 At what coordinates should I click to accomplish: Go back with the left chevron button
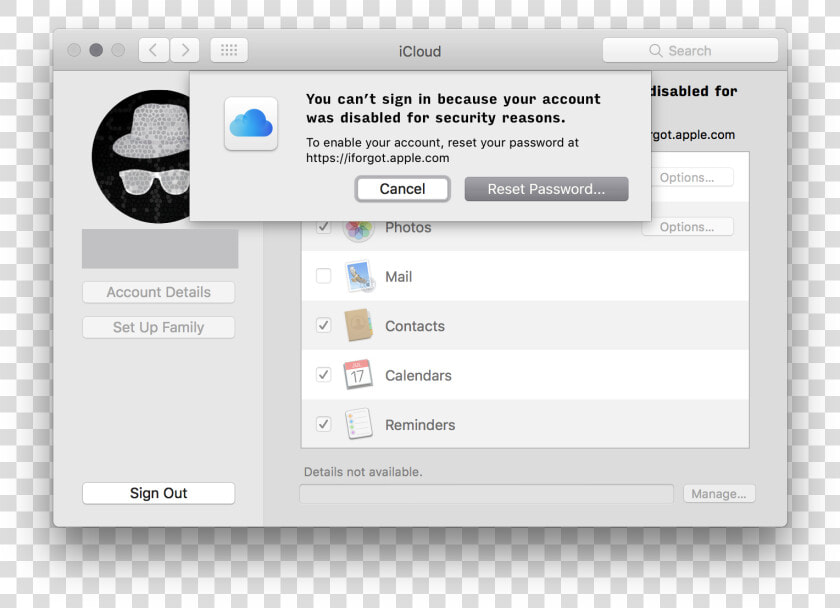coord(154,50)
